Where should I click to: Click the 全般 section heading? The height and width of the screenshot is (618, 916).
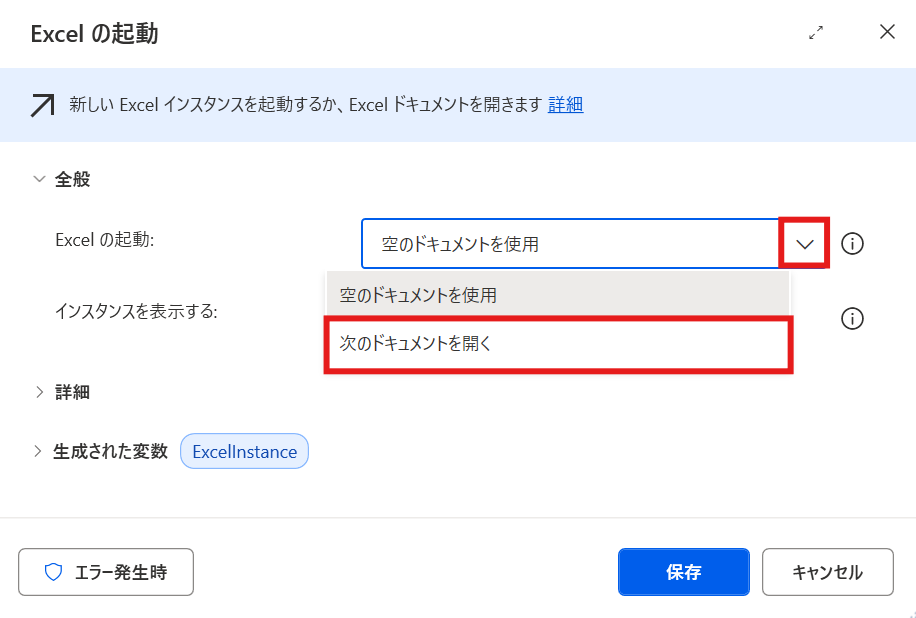(72, 179)
